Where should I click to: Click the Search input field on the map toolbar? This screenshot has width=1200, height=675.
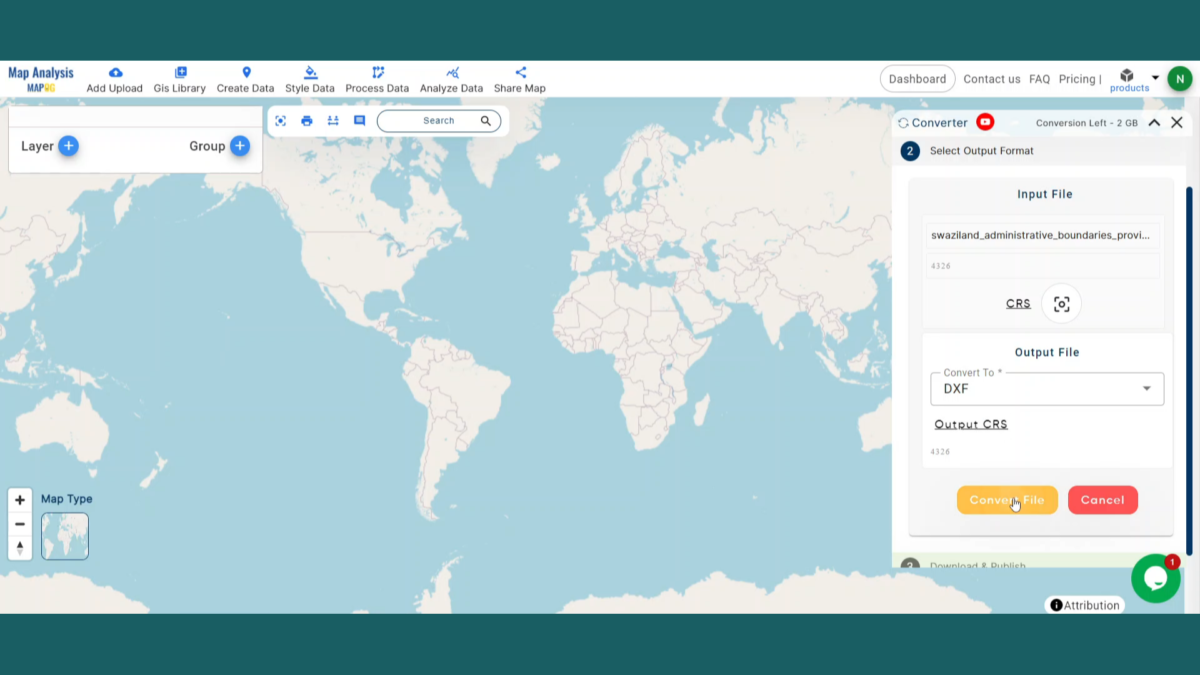pyautogui.click(x=438, y=121)
